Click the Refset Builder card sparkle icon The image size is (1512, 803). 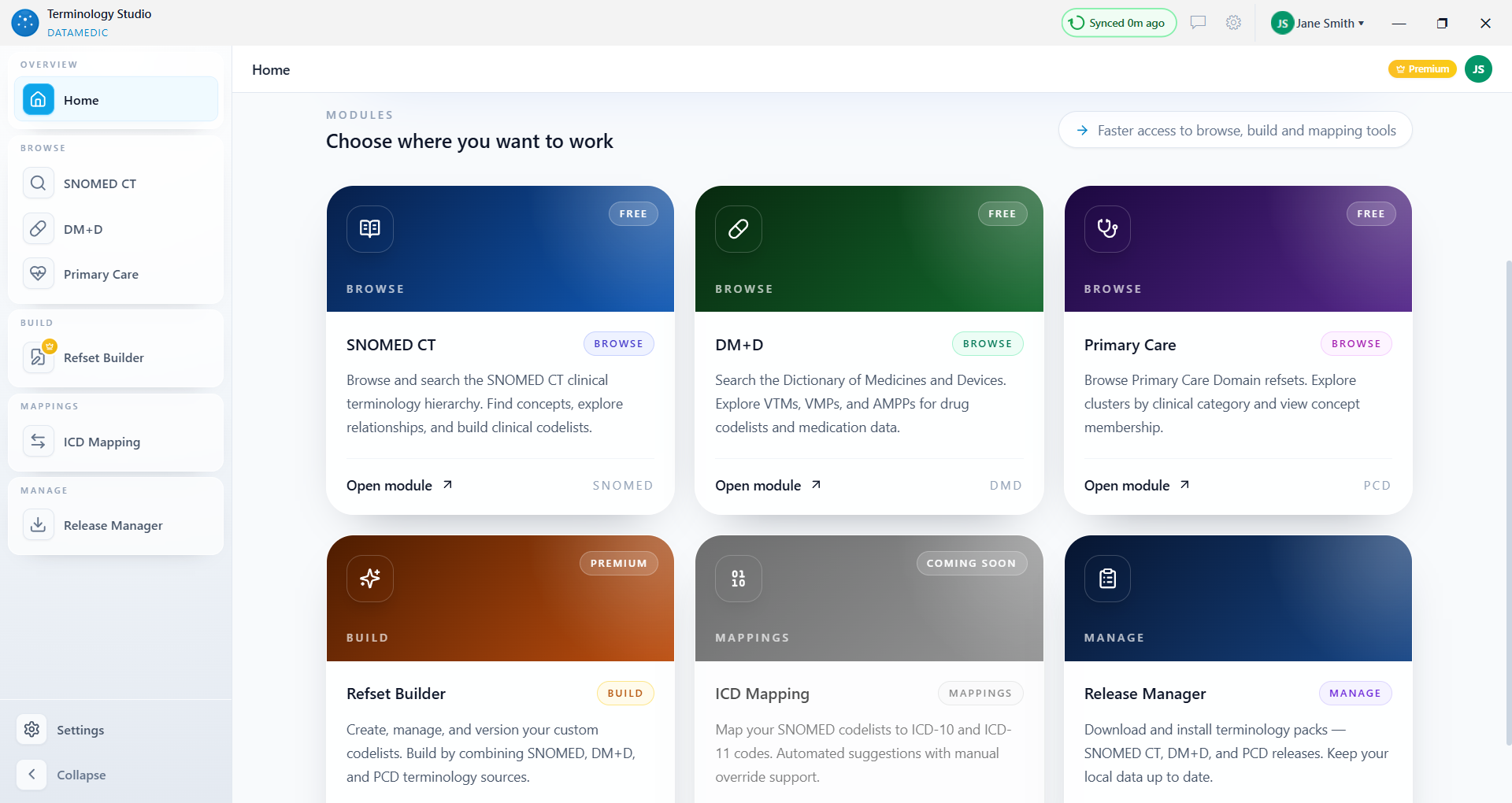pyautogui.click(x=370, y=579)
